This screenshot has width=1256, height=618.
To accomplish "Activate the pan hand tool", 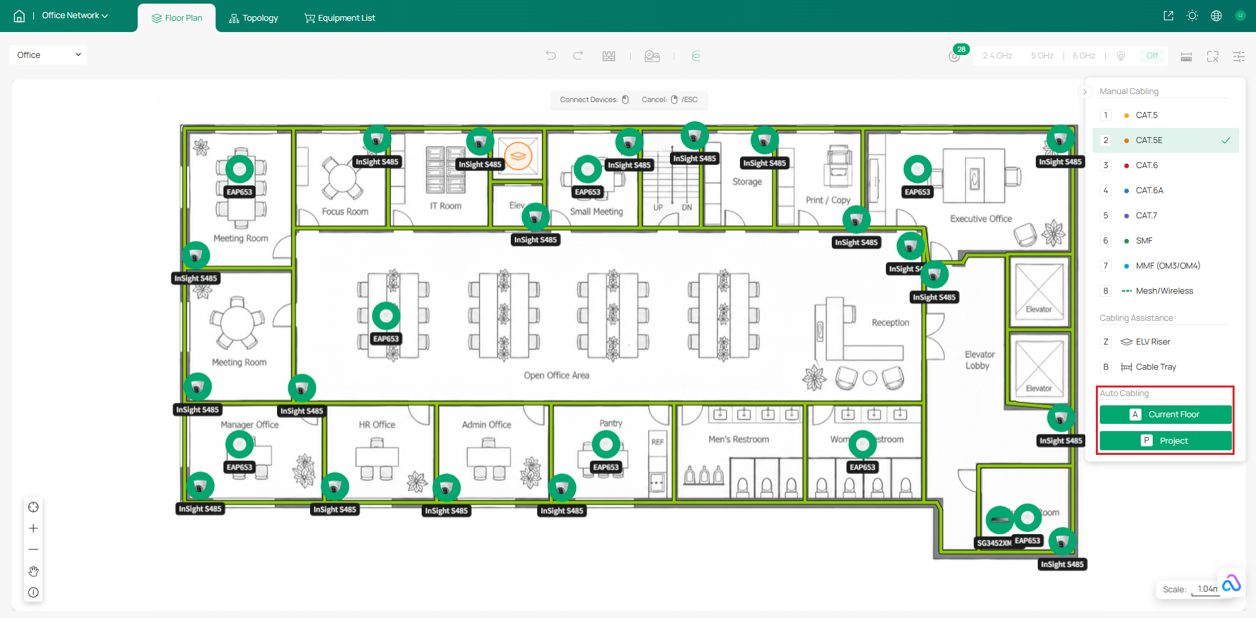I will tap(33, 571).
